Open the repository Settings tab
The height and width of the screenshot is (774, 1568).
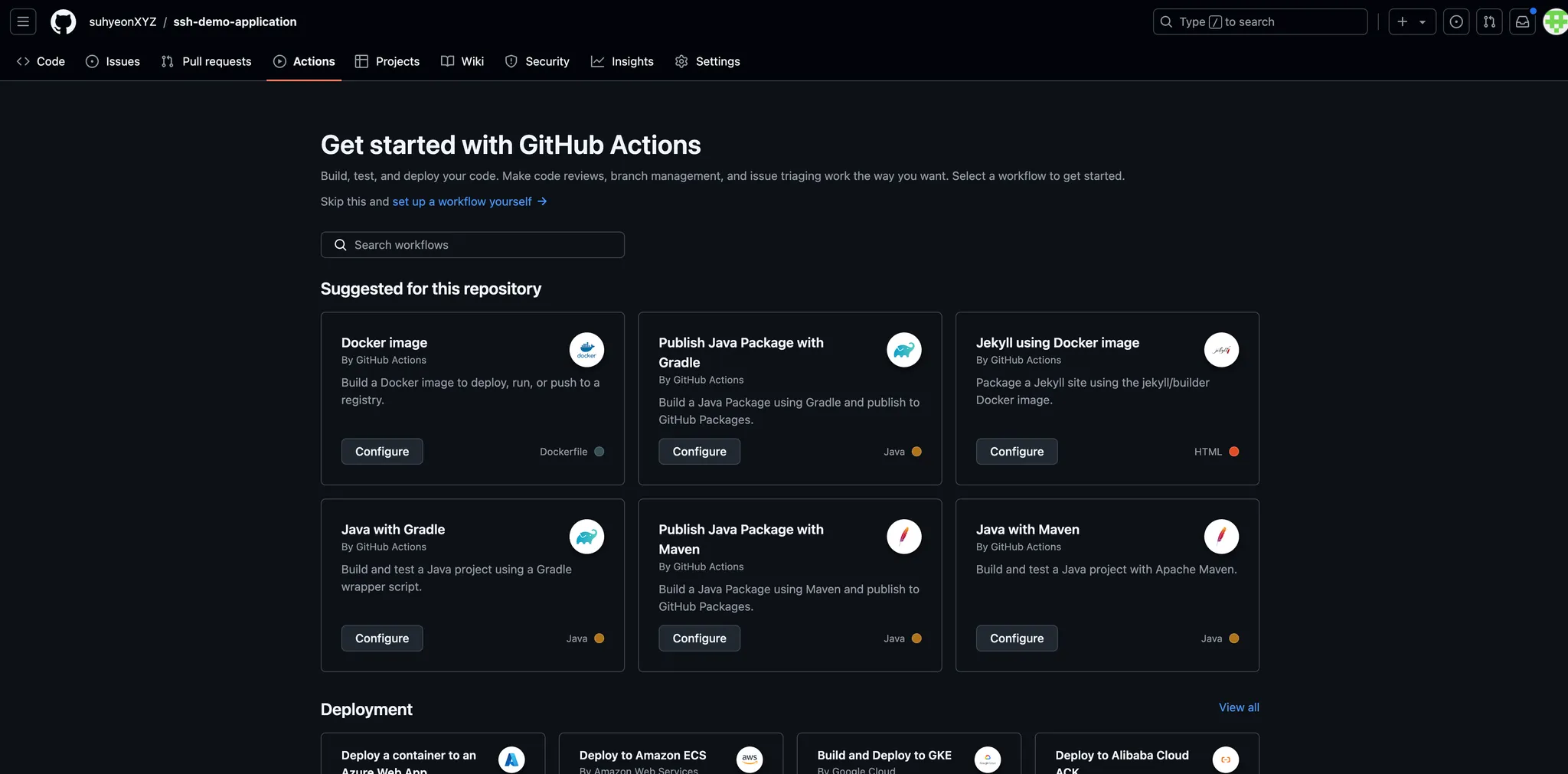707,61
